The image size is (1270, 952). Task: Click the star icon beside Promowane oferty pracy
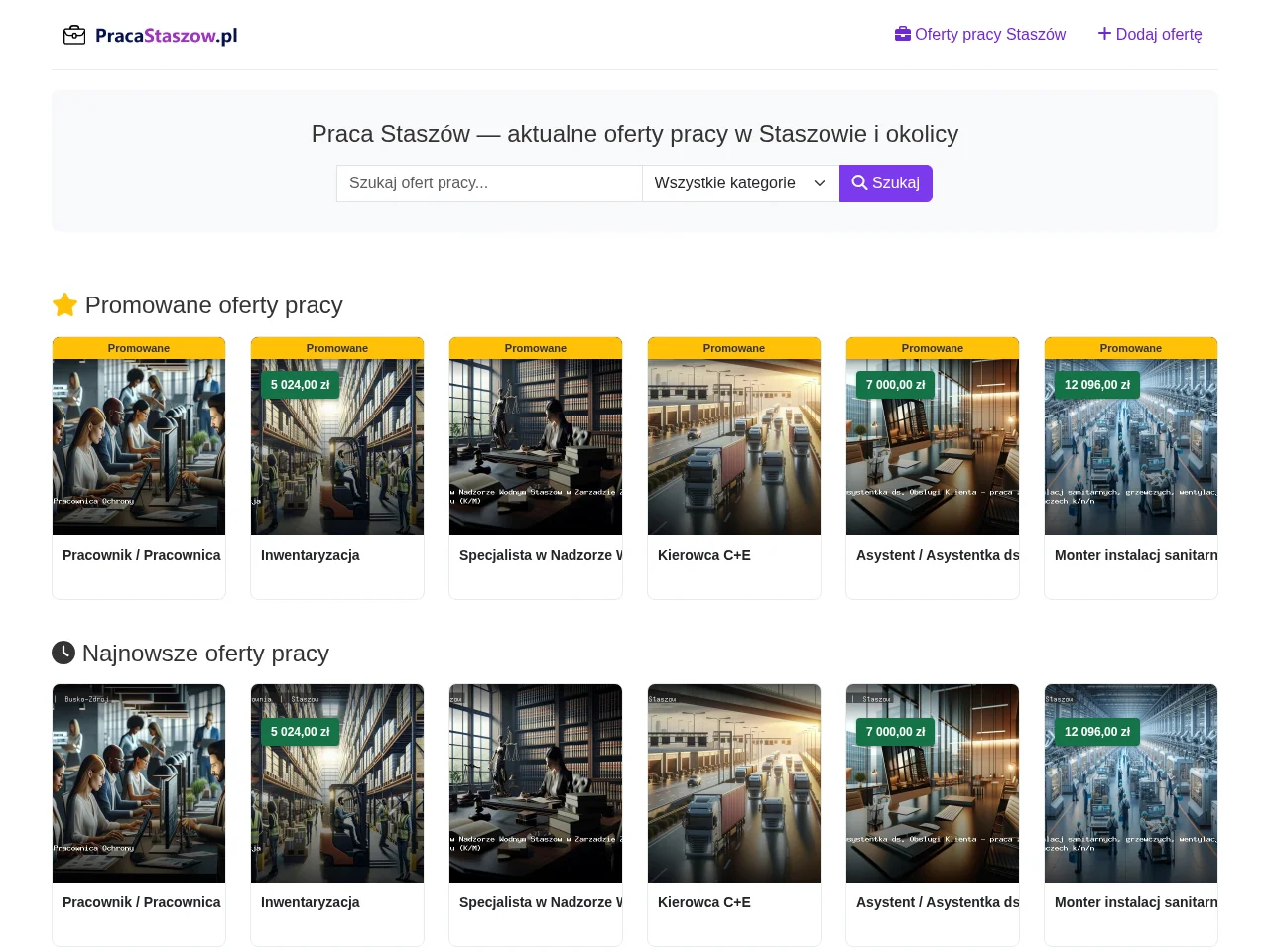(x=64, y=305)
